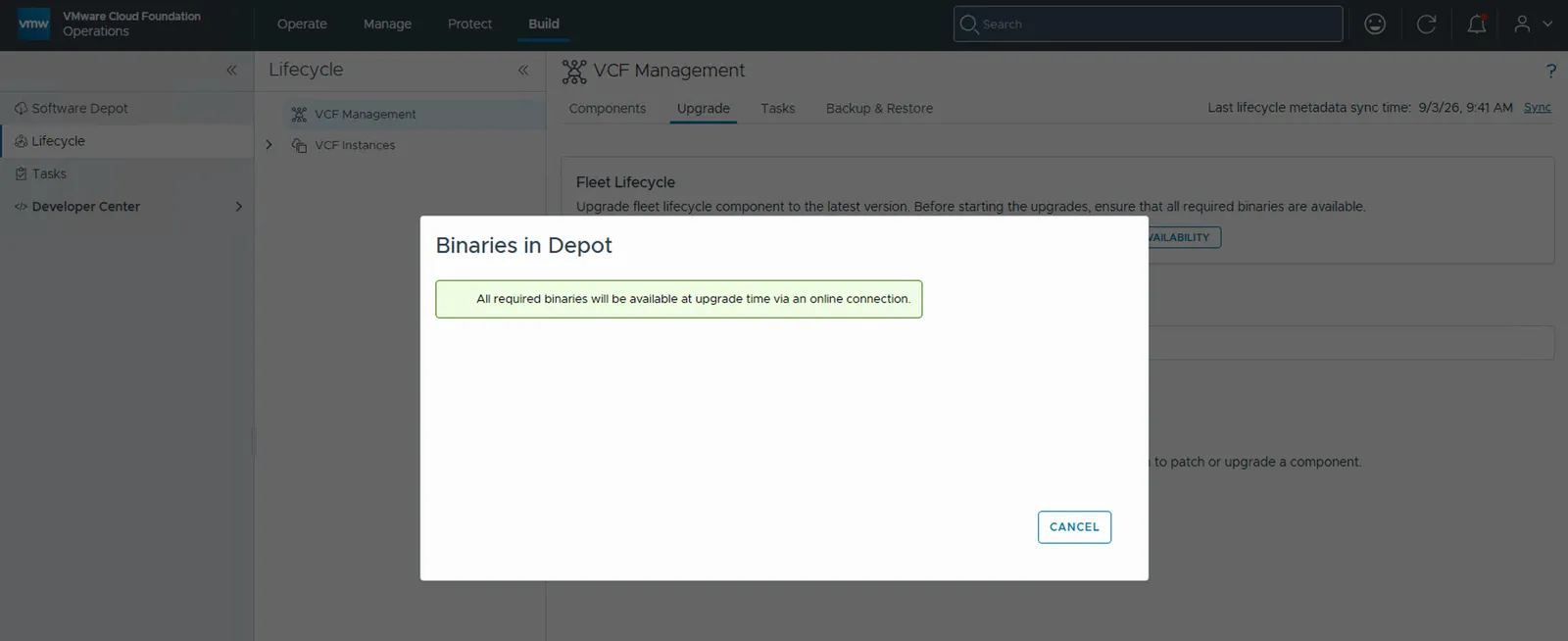Click CANCEL in Binaries in Depot dialog
Viewport: 1568px width, 641px height.
tap(1074, 527)
